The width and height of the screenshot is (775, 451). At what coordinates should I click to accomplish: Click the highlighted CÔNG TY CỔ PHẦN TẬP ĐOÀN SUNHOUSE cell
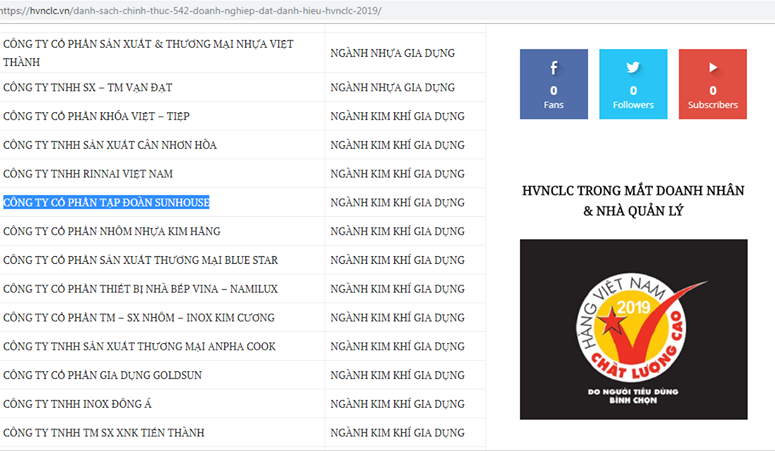point(106,202)
